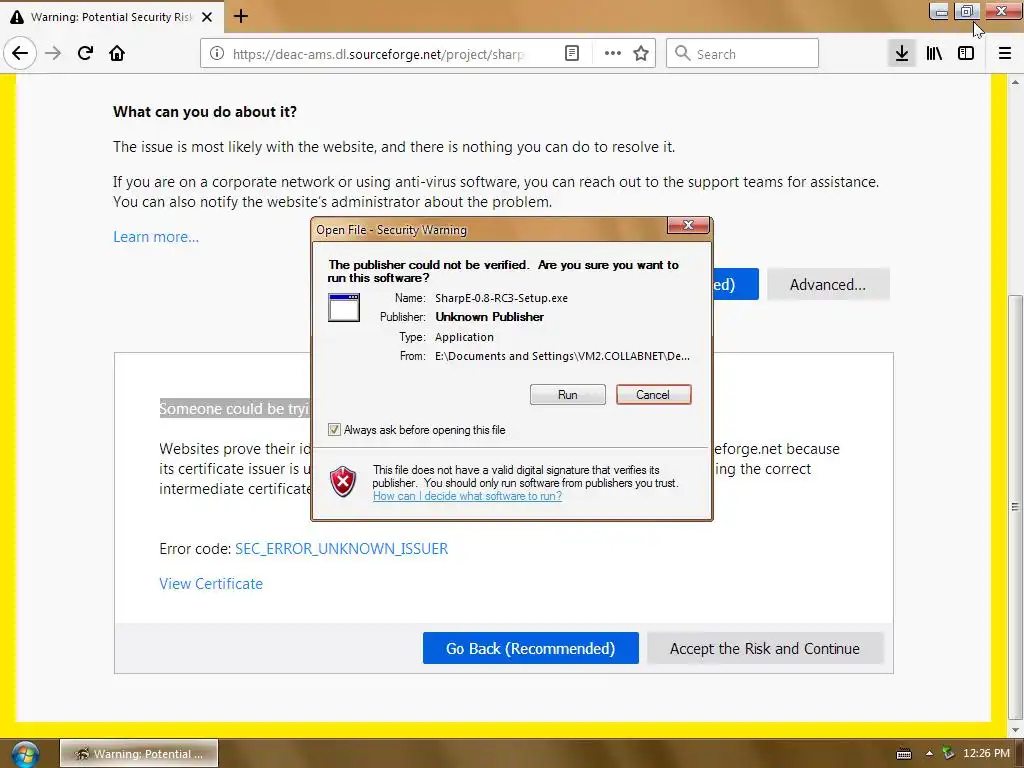Show site information icon in address bar

217,54
